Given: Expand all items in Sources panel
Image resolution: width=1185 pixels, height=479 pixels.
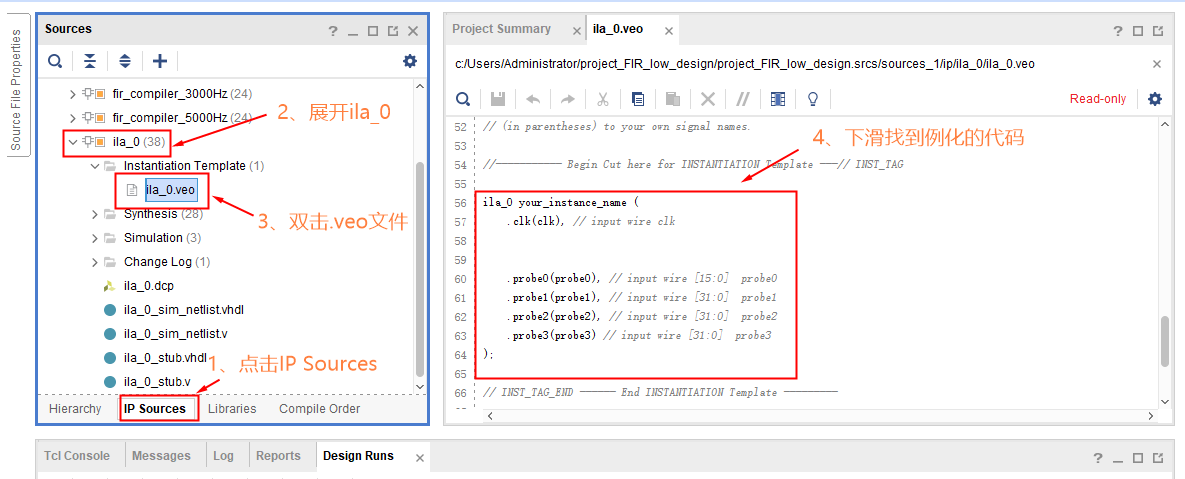Looking at the screenshot, I should tap(125, 61).
